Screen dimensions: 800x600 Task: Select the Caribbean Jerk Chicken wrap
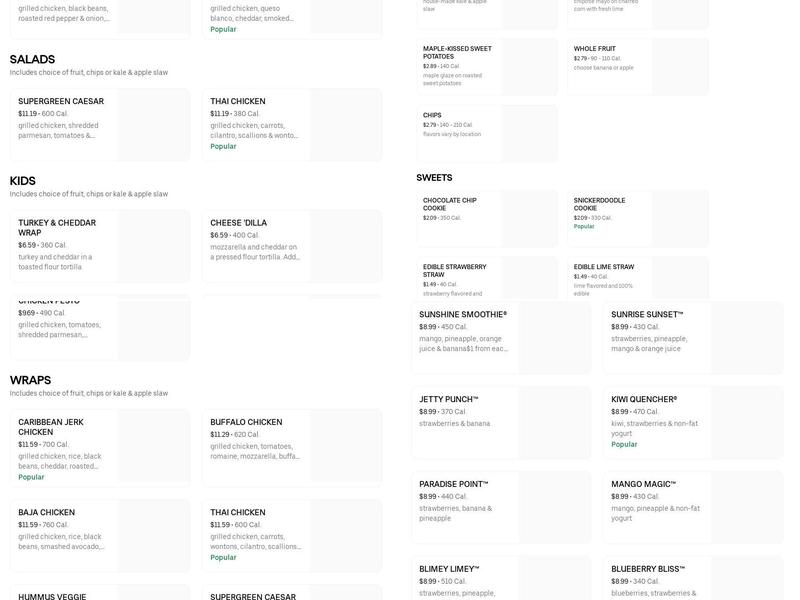99,448
